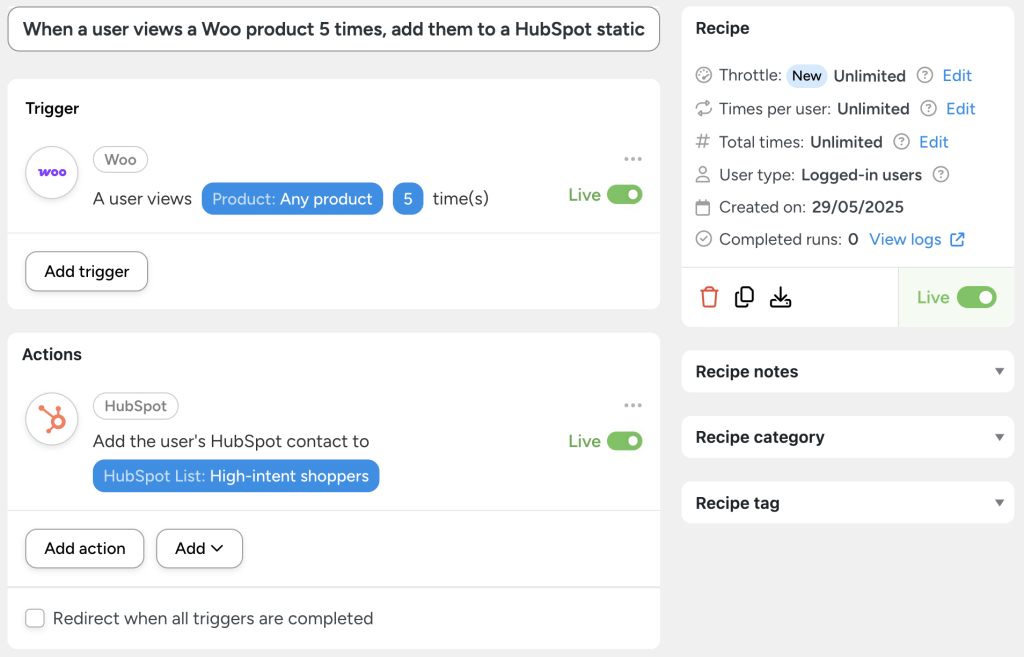Click the Woo integration icon in Trigger
The width and height of the screenshot is (1024, 657).
point(51,172)
